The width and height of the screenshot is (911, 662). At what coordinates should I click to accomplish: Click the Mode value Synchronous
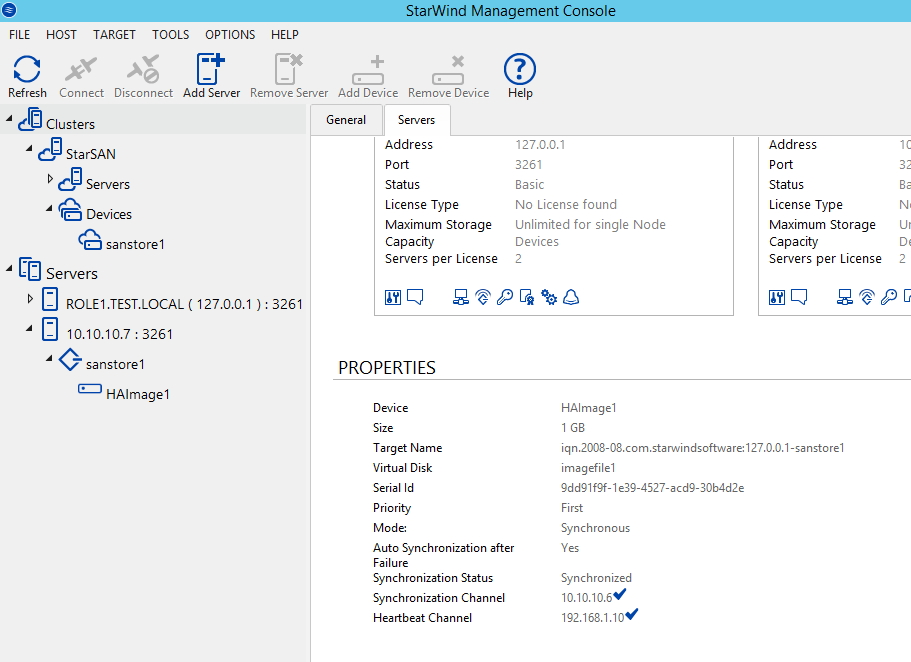[x=596, y=528]
